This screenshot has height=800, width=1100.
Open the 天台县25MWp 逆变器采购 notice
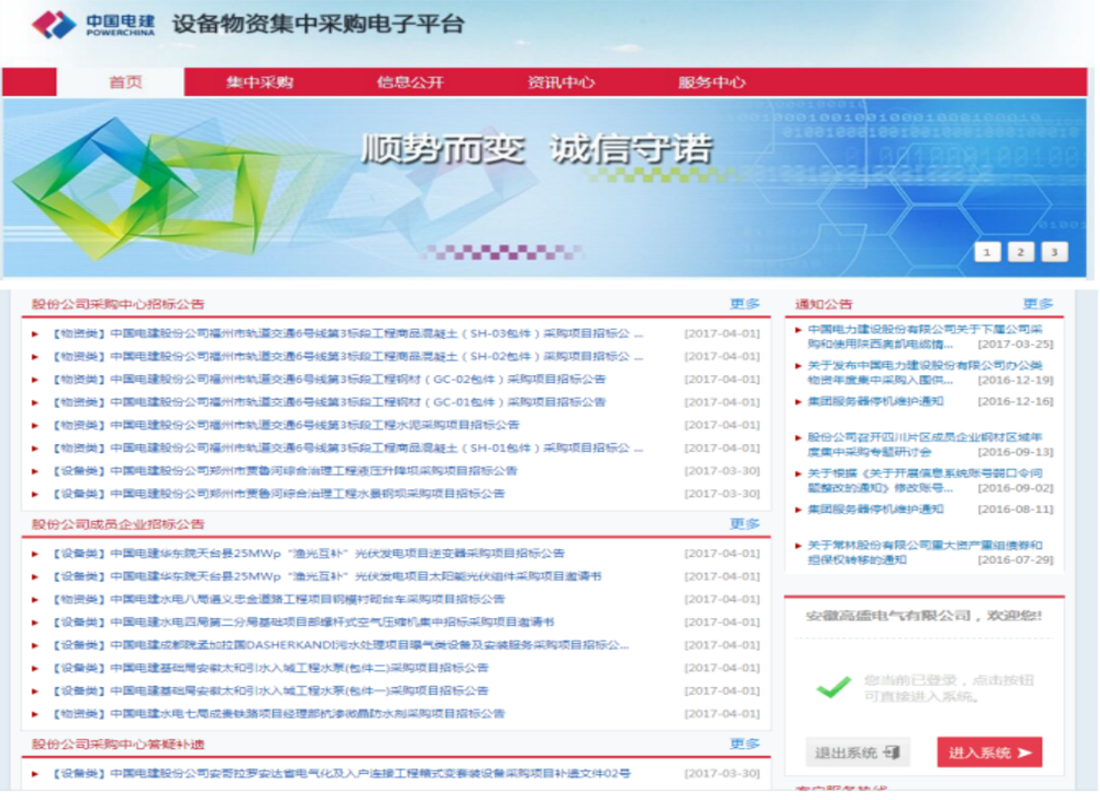click(309, 553)
